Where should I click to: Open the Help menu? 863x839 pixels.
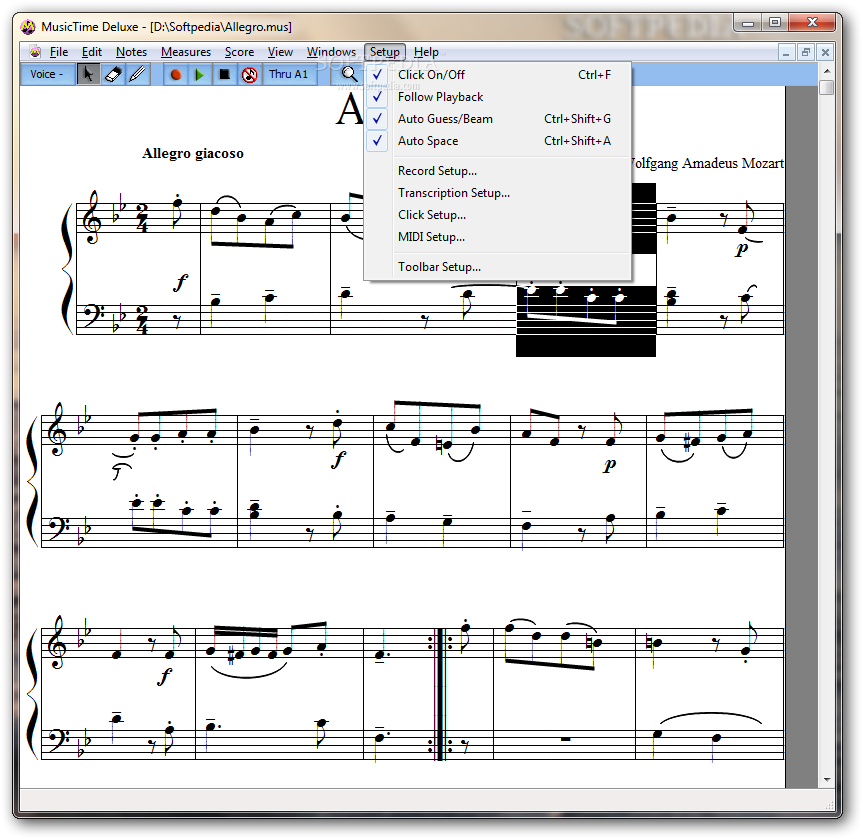[426, 52]
